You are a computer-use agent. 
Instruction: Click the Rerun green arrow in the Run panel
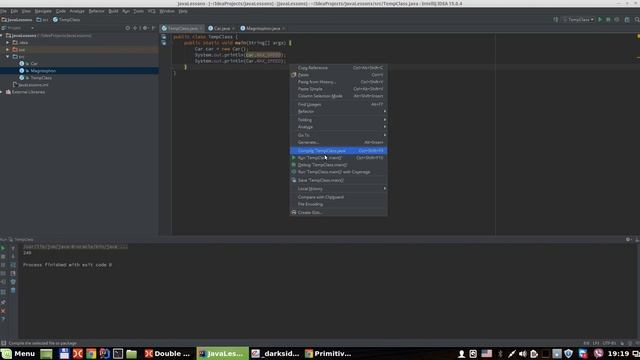pos(3,248)
